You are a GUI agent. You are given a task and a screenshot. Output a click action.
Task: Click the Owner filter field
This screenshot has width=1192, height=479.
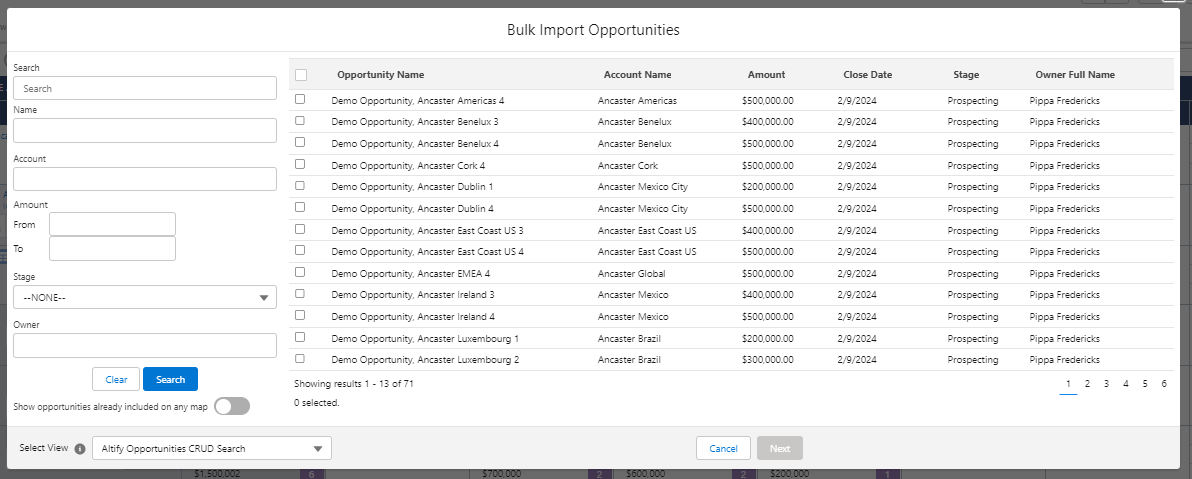(x=144, y=345)
